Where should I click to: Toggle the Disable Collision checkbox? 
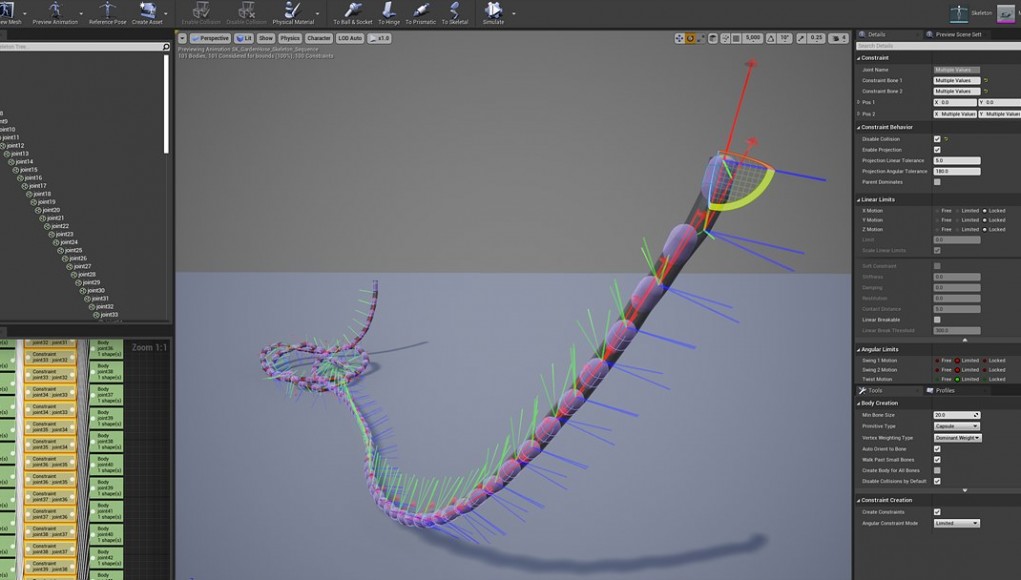pos(937,139)
